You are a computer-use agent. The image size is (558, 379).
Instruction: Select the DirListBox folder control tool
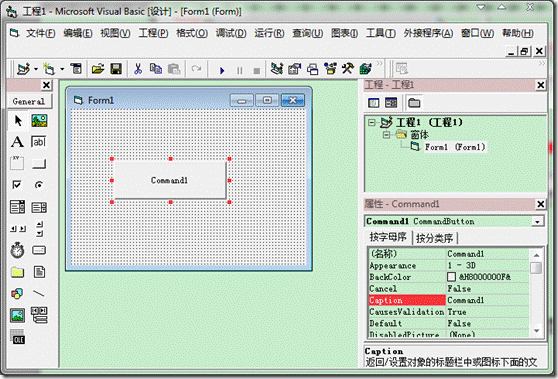coord(17,272)
